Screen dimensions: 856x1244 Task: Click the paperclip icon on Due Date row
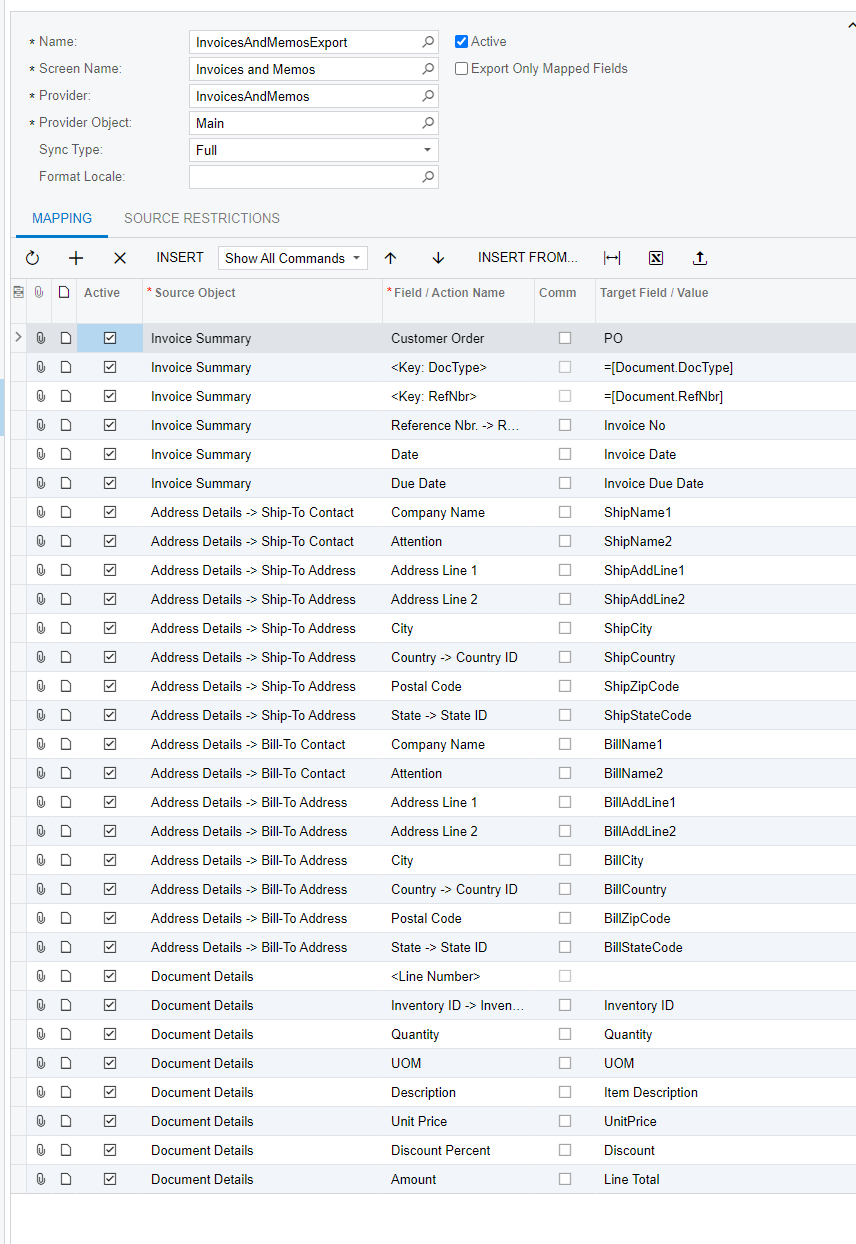(40, 483)
